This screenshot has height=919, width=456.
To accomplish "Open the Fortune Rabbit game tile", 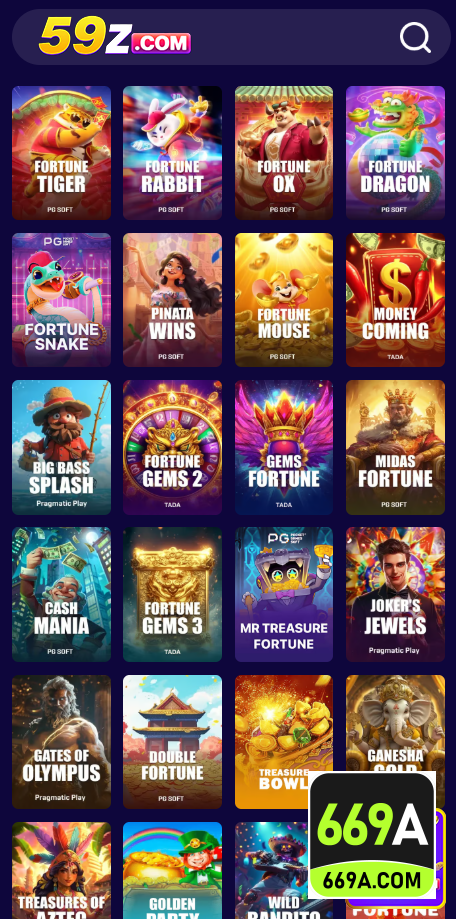I will point(172,153).
